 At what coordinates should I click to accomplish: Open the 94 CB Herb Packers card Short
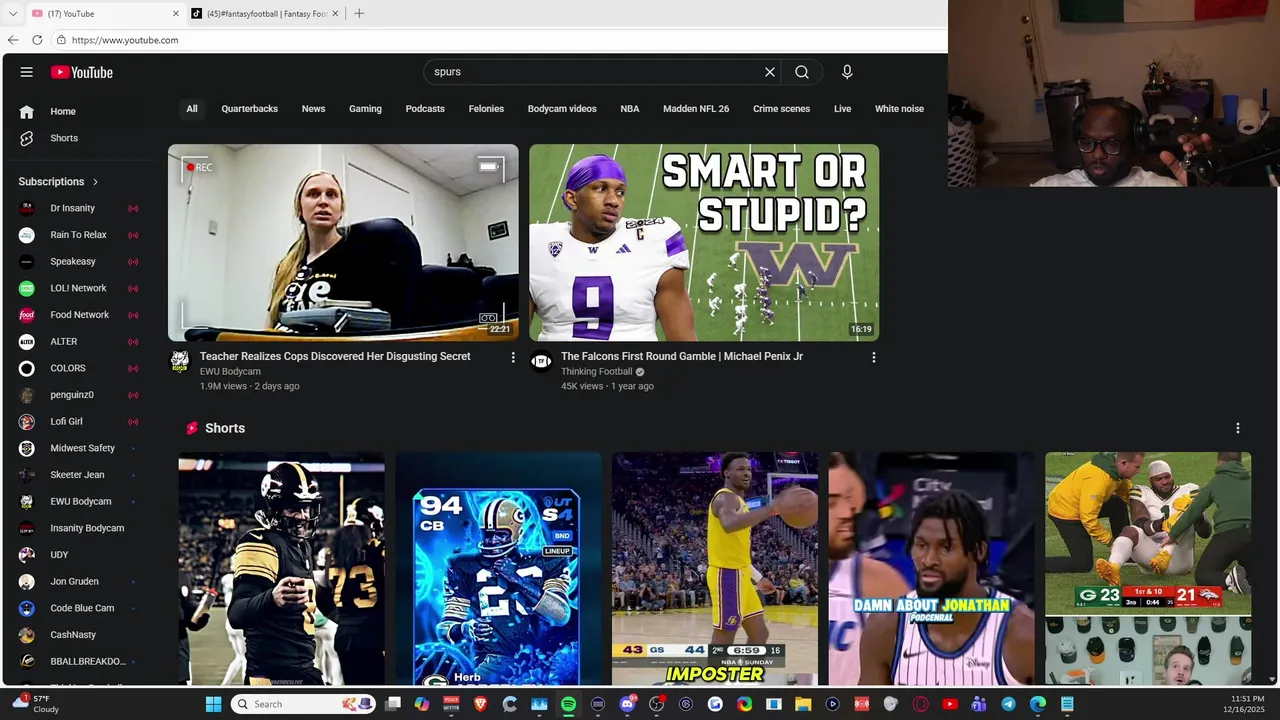click(x=498, y=568)
